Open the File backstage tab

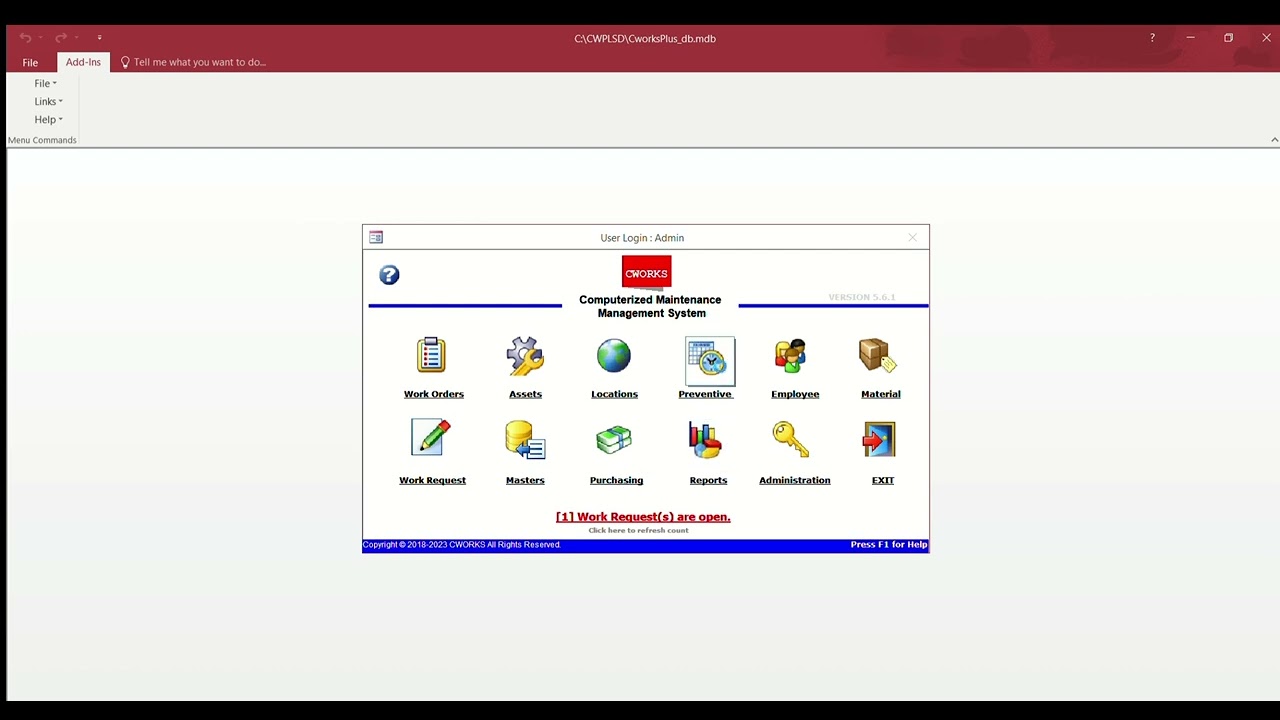click(x=30, y=62)
